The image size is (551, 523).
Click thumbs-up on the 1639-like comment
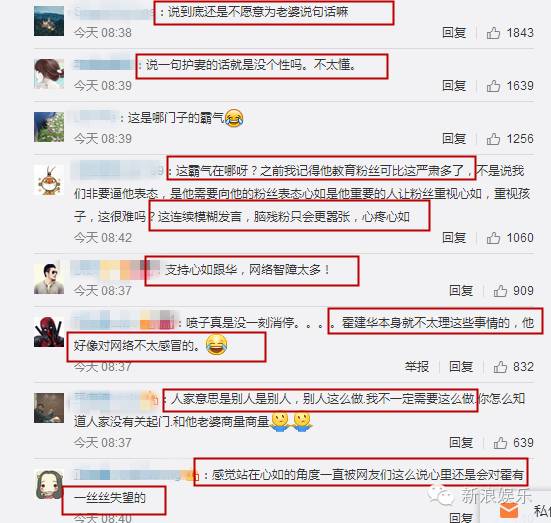click(493, 86)
